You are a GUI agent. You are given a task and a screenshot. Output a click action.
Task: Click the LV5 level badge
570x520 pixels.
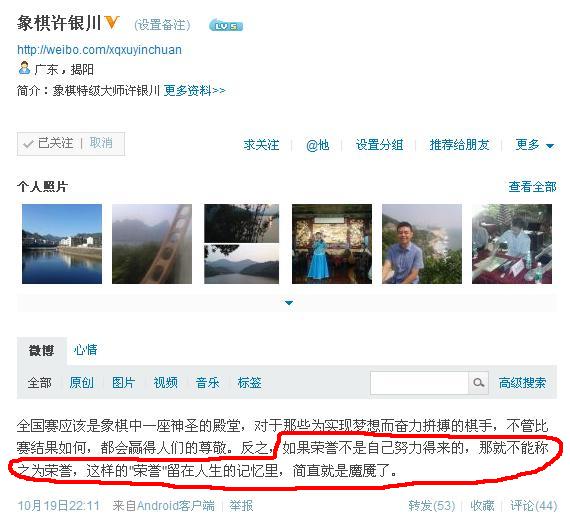[x=226, y=25]
